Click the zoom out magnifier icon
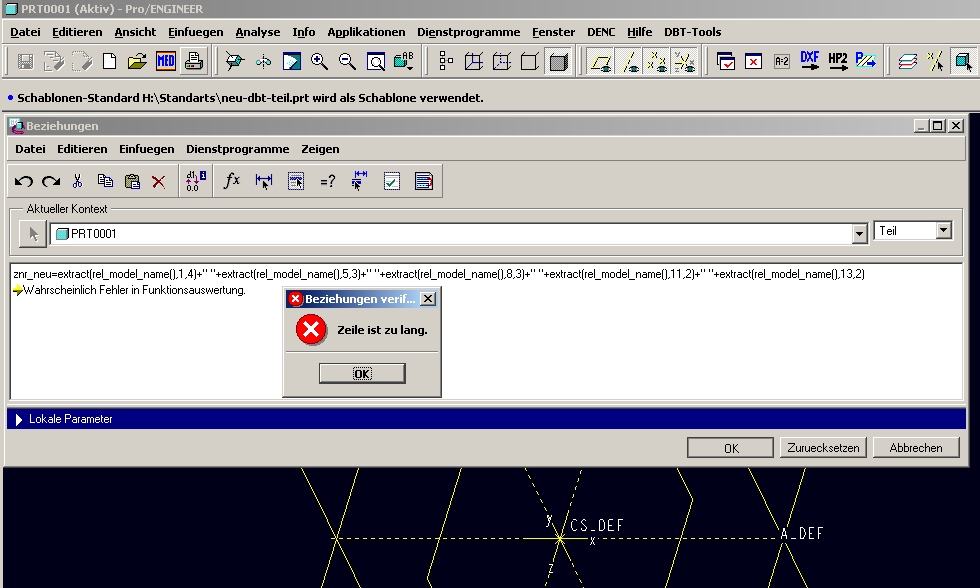This screenshot has height=588, width=980. (347, 61)
